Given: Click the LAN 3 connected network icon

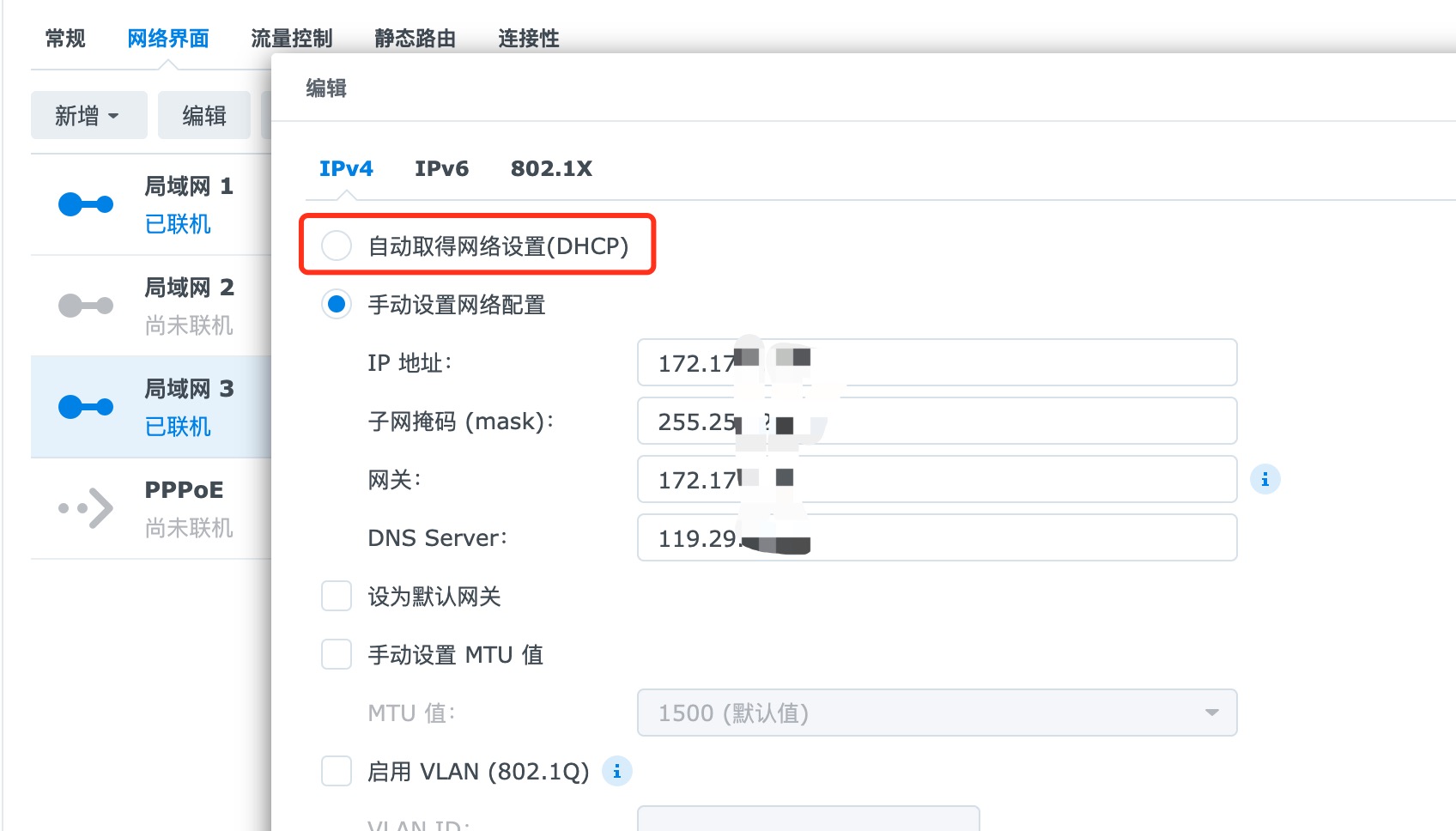Looking at the screenshot, I should pos(85,407).
